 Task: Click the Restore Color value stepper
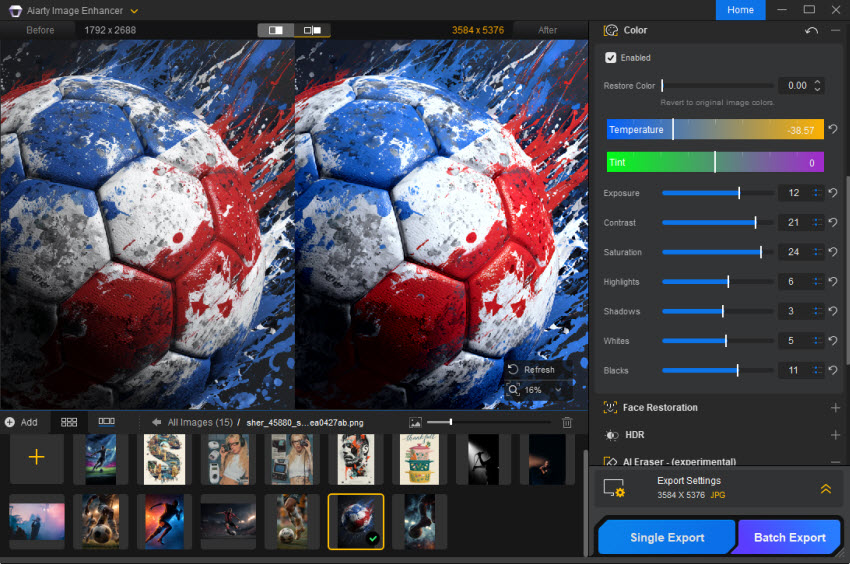[817, 86]
